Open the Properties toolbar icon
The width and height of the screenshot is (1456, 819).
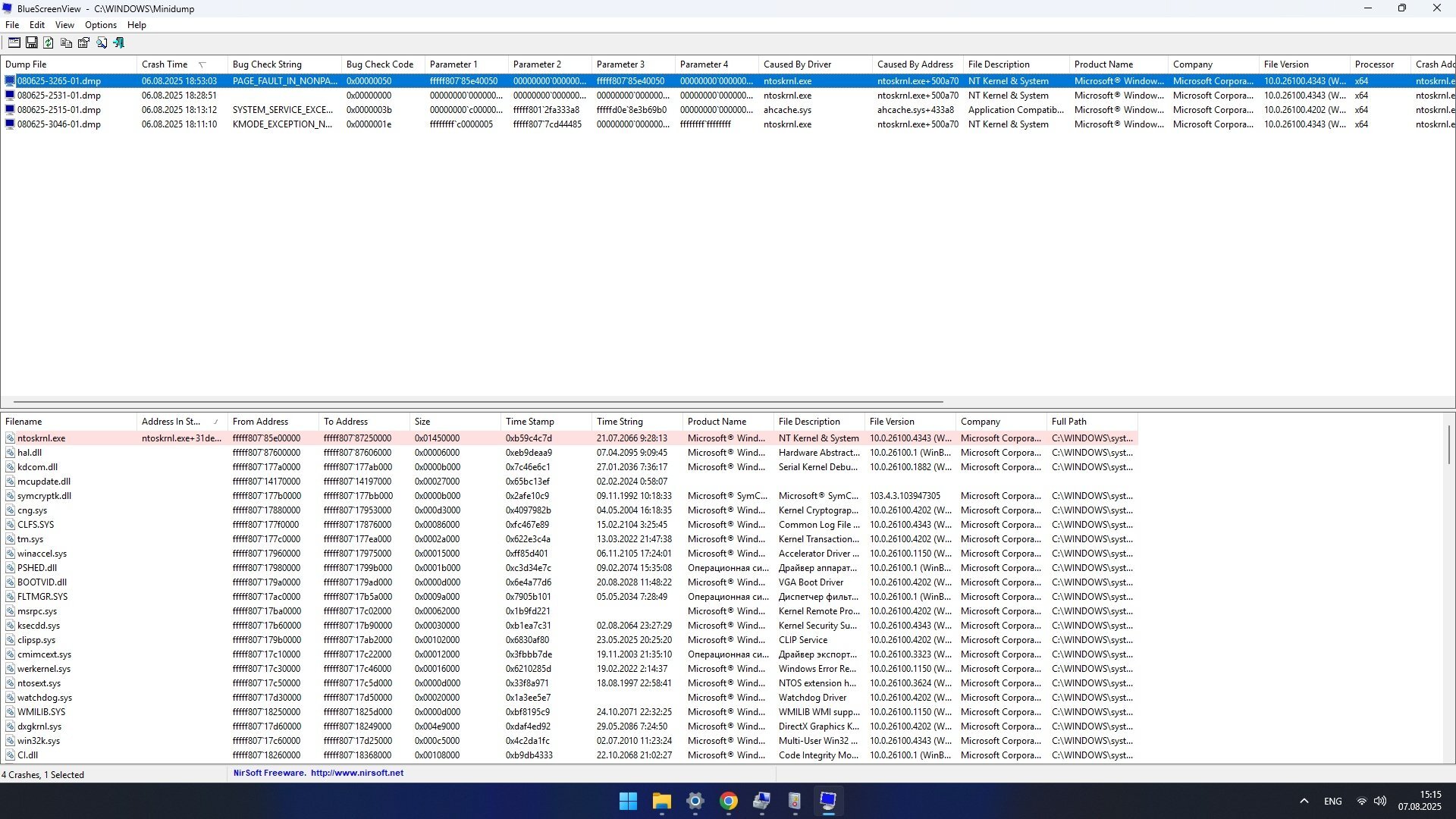(x=83, y=43)
